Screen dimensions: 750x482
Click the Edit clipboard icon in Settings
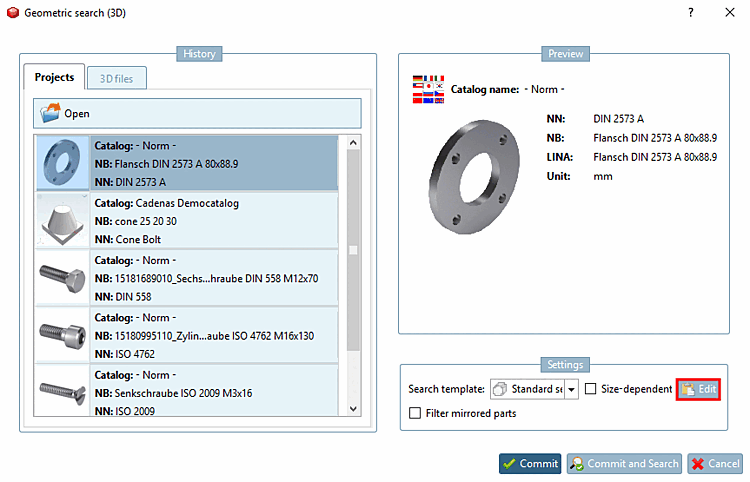688,389
